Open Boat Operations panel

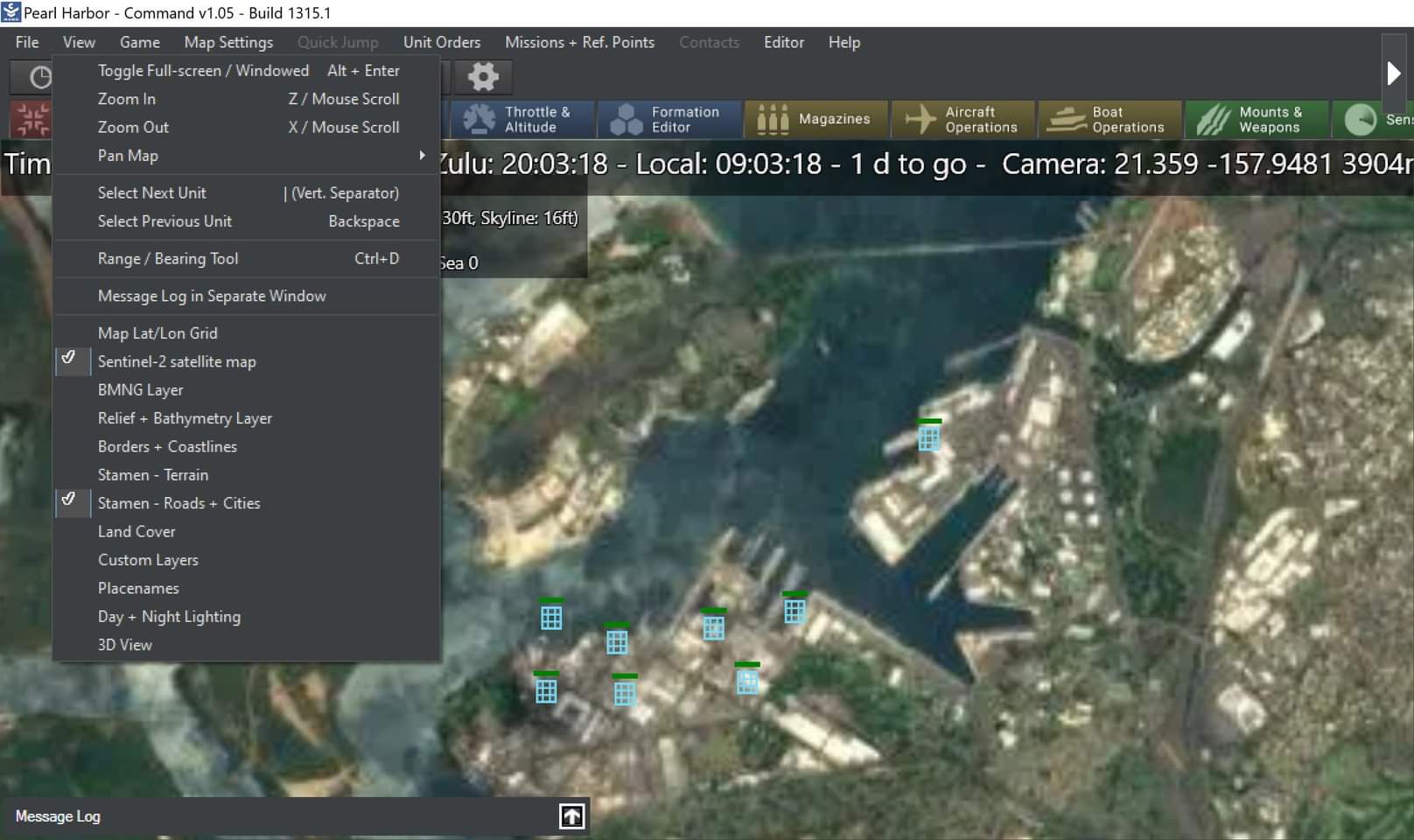pyautogui.click(x=1110, y=119)
